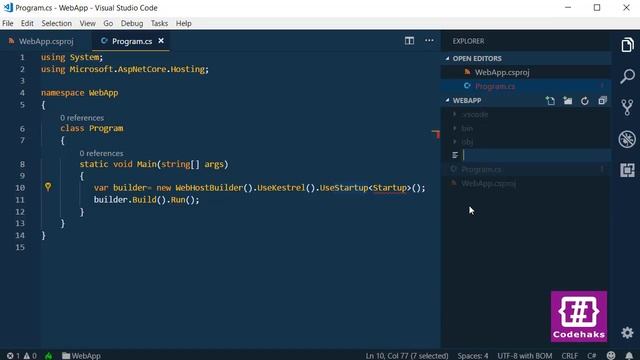Close the Program.cs tab
The image size is (640, 360).
click(x=161, y=41)
